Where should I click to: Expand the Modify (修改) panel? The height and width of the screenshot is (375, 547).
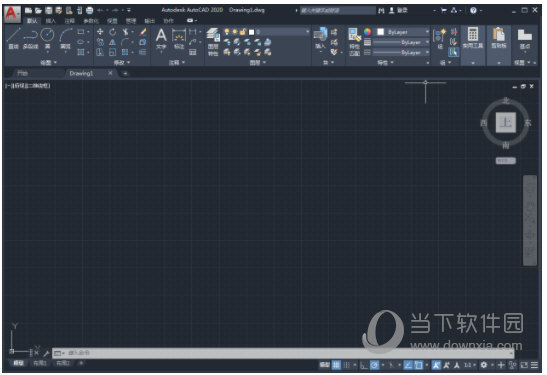pyautogui.click(x=122, y=62)
